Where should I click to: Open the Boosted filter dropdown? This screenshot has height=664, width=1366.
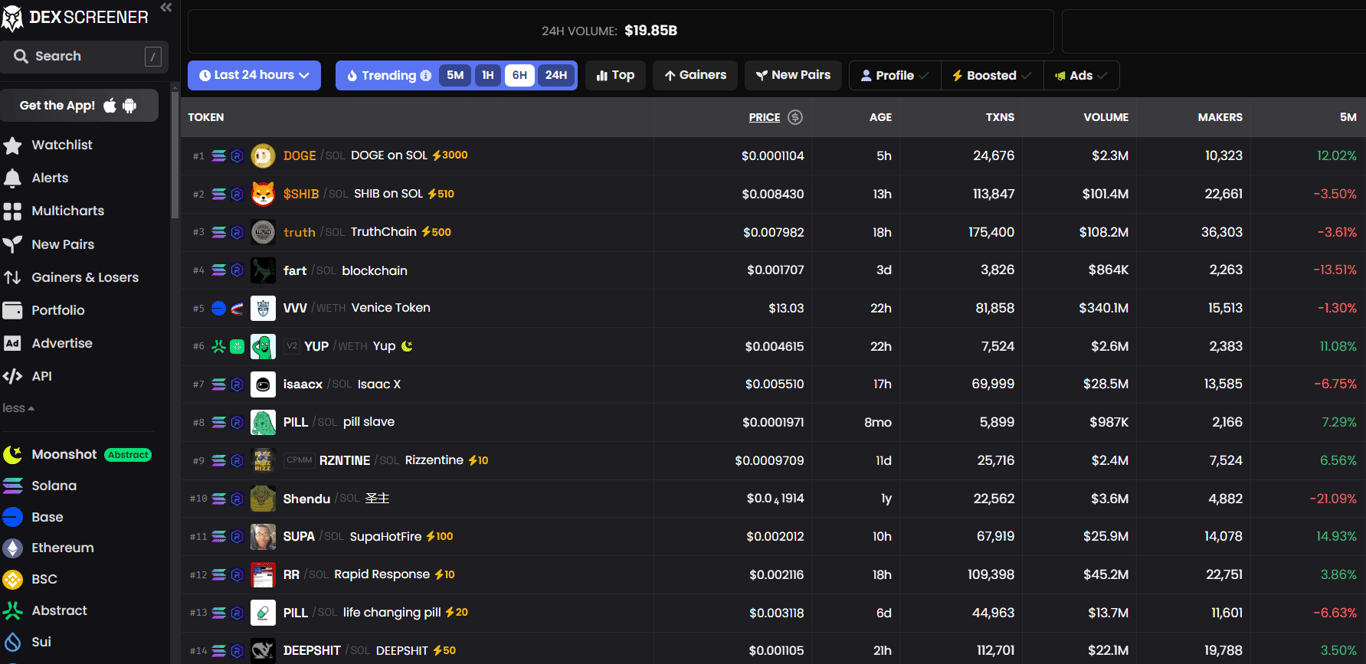[990, 75]
